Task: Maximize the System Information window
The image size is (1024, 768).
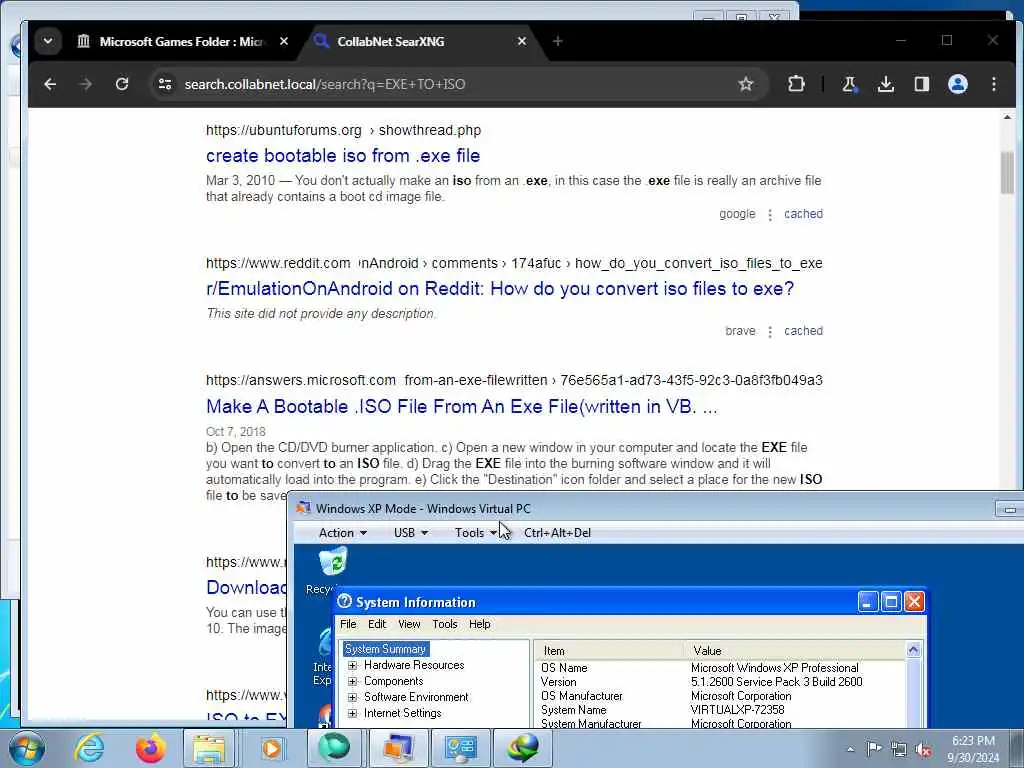Action: 891,601
